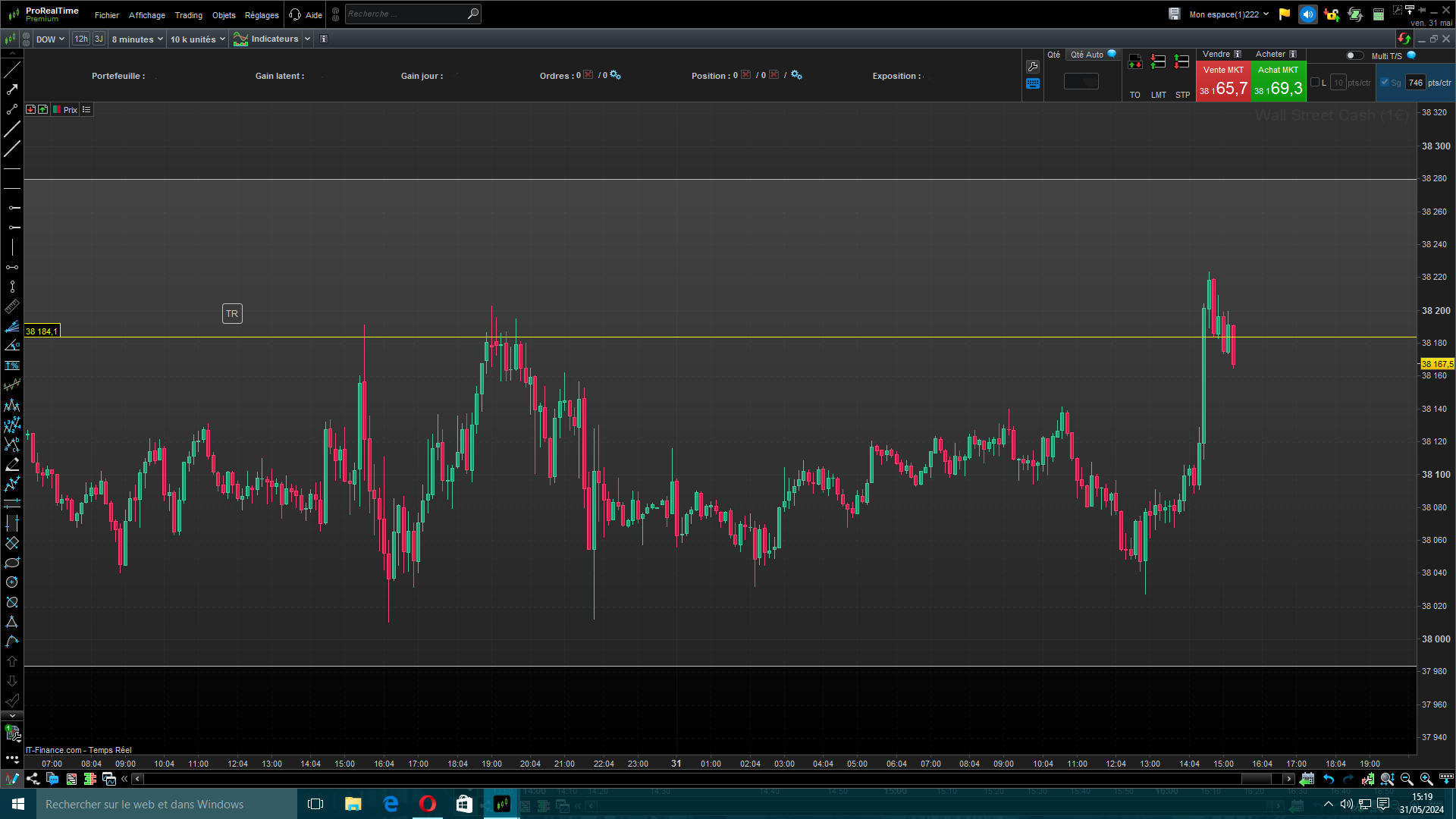Click the LMT limit order icon
This screenshot has height=819, width=1456.
1158,62
